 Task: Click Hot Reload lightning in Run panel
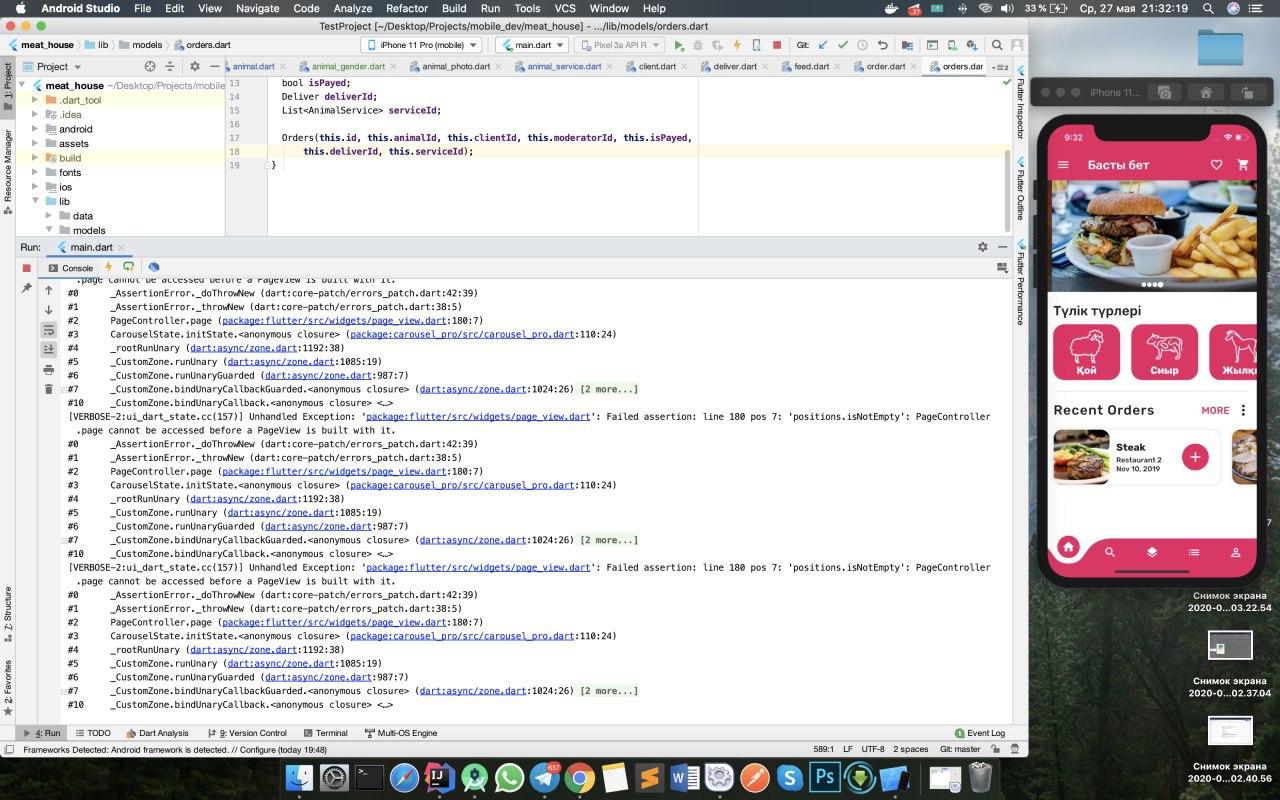pos(109,267)
